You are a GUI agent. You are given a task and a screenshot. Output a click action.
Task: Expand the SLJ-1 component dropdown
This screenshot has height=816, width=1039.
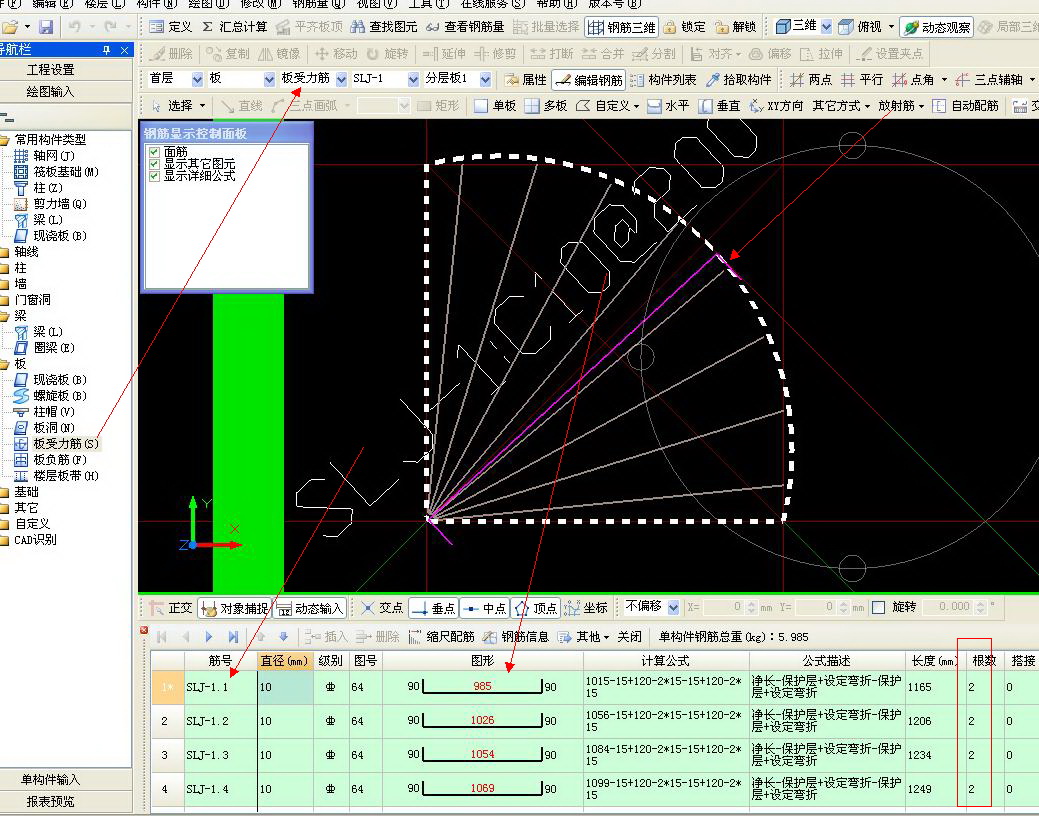point(413,79)
